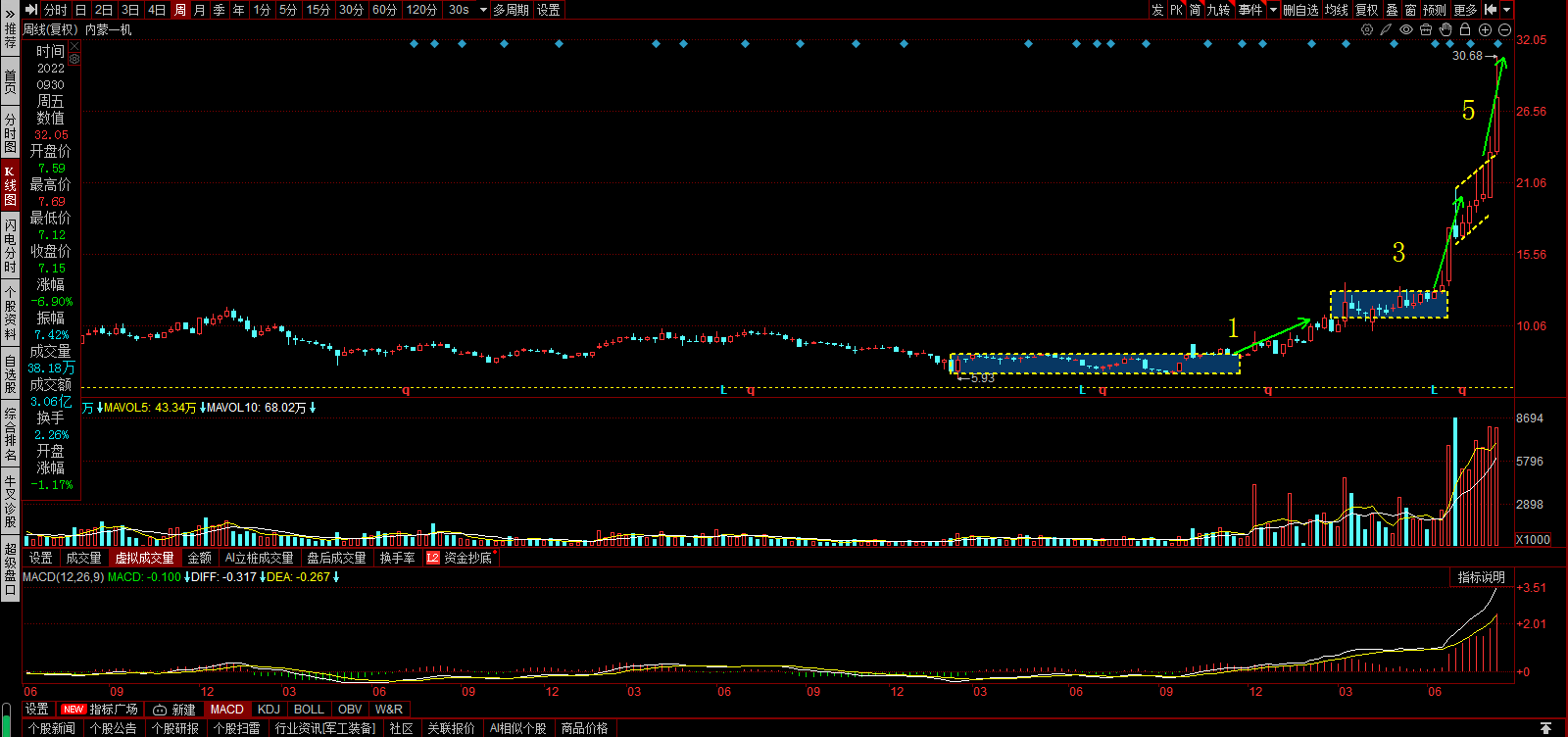Screen dimensions: 1568x737
Task: Select the 月 monthly period
Action: coord(200,10)
